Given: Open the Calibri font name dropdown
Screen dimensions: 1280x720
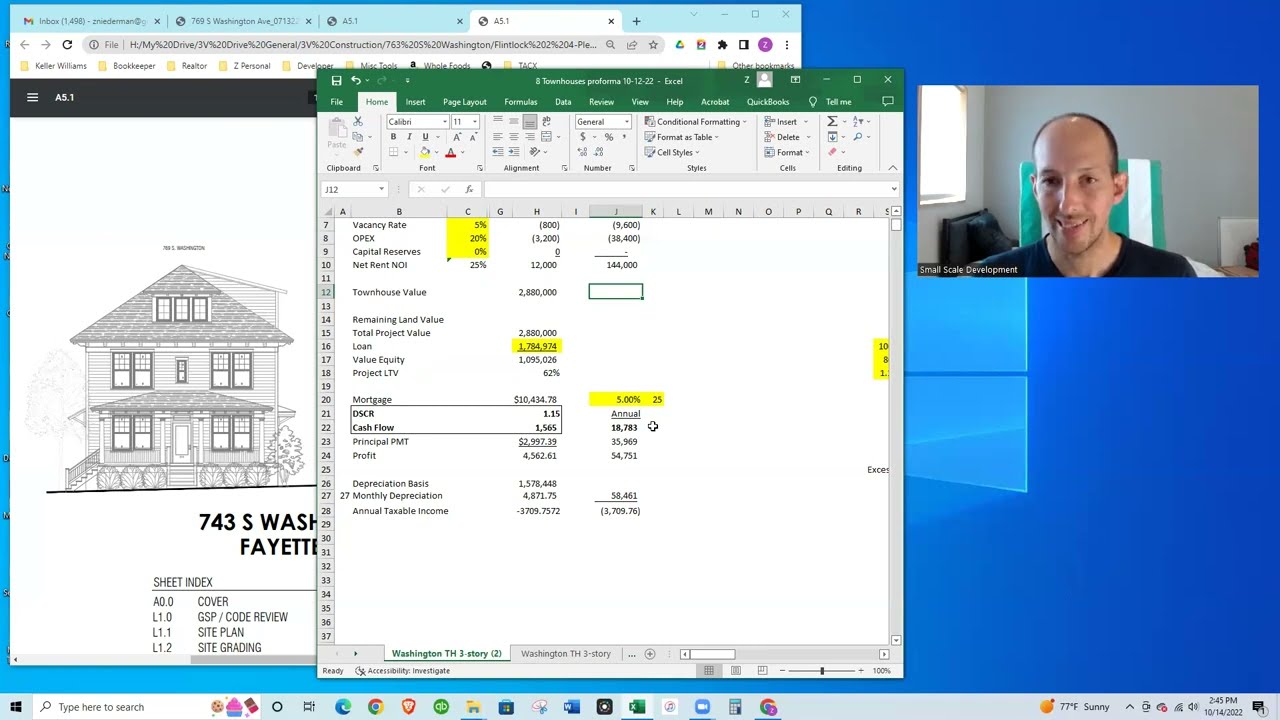Looking at the screenshot, I should click(445, 122).
